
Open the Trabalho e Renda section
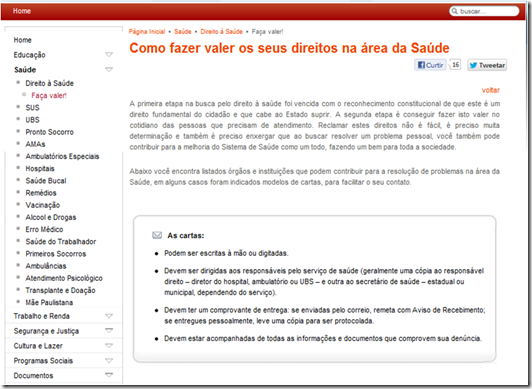(42, 316)
